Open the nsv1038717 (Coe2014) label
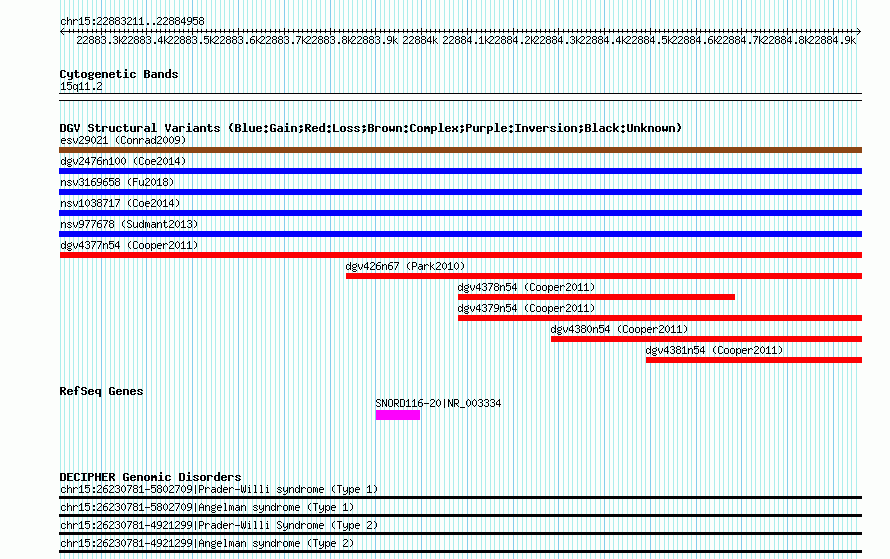The width and height of the screenshot is (890, 559). point(120,203)
